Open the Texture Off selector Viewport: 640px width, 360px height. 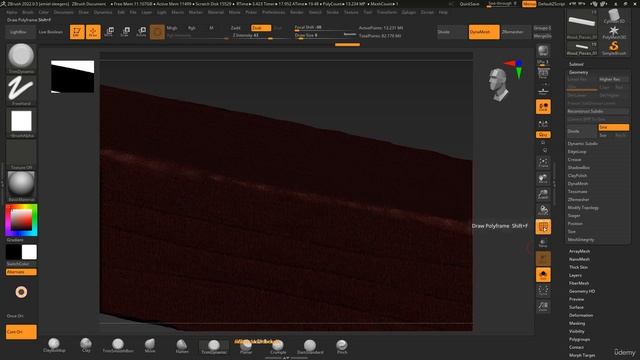coord(21,154)
